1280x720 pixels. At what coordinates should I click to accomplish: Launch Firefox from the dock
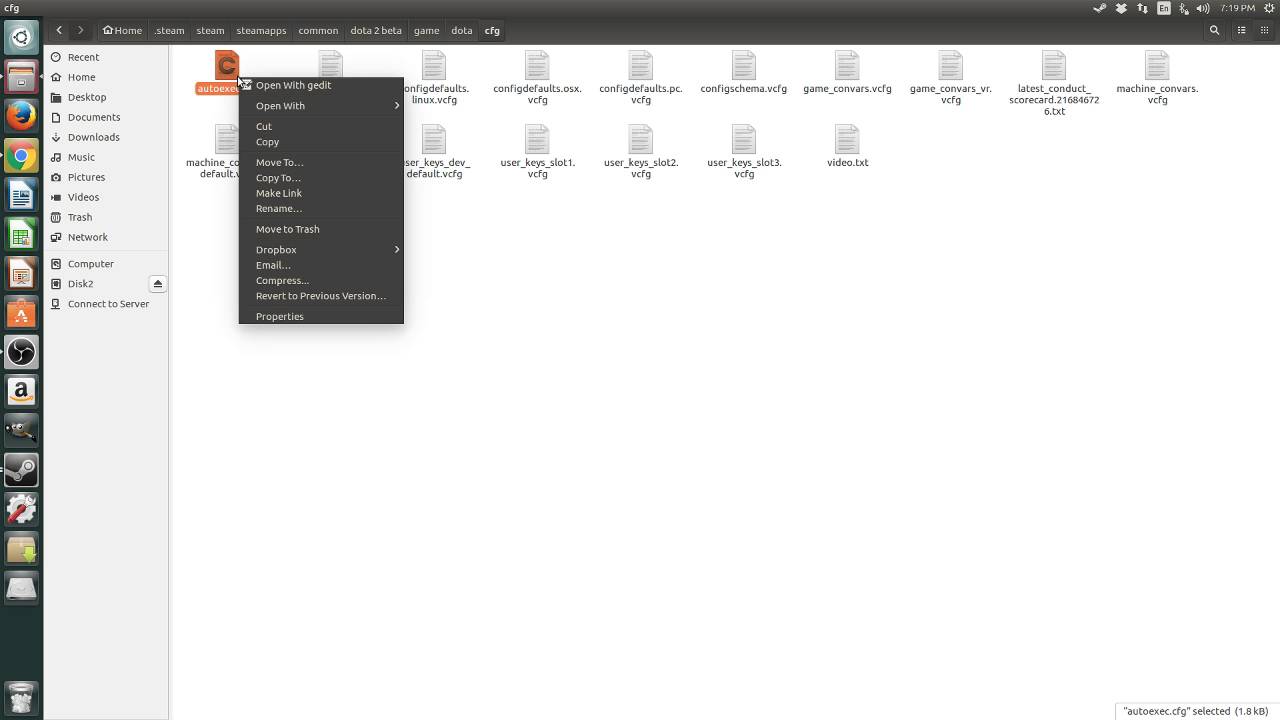pyautogui.click(x=21, y=116)
